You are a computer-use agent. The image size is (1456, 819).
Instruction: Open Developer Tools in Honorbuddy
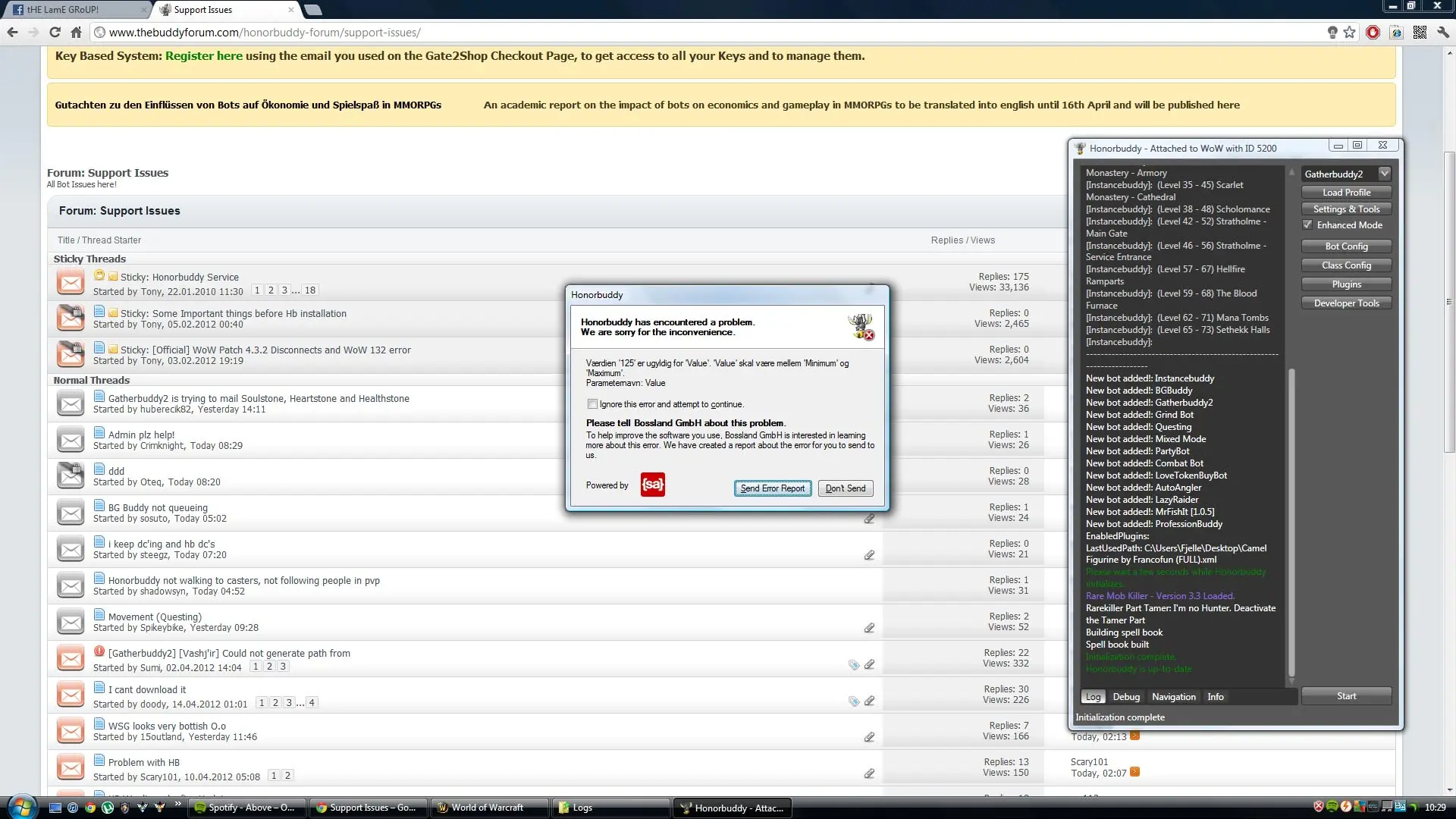click(1346, 303)
